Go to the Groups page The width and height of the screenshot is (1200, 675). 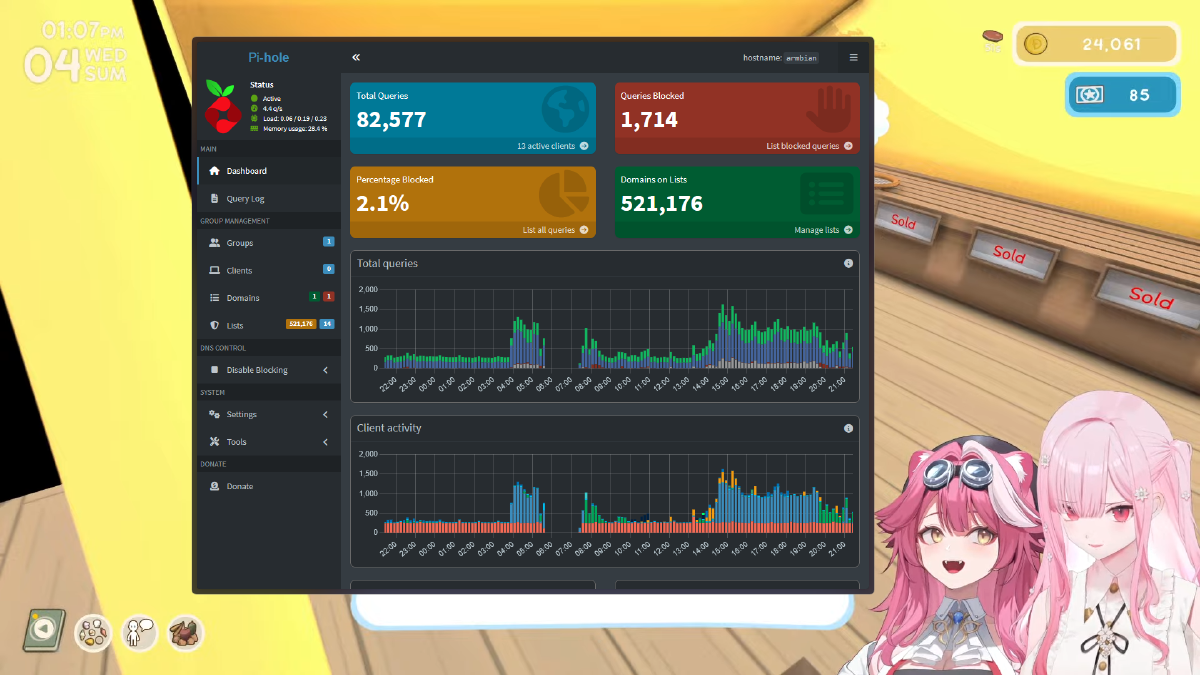coord(239,243)
